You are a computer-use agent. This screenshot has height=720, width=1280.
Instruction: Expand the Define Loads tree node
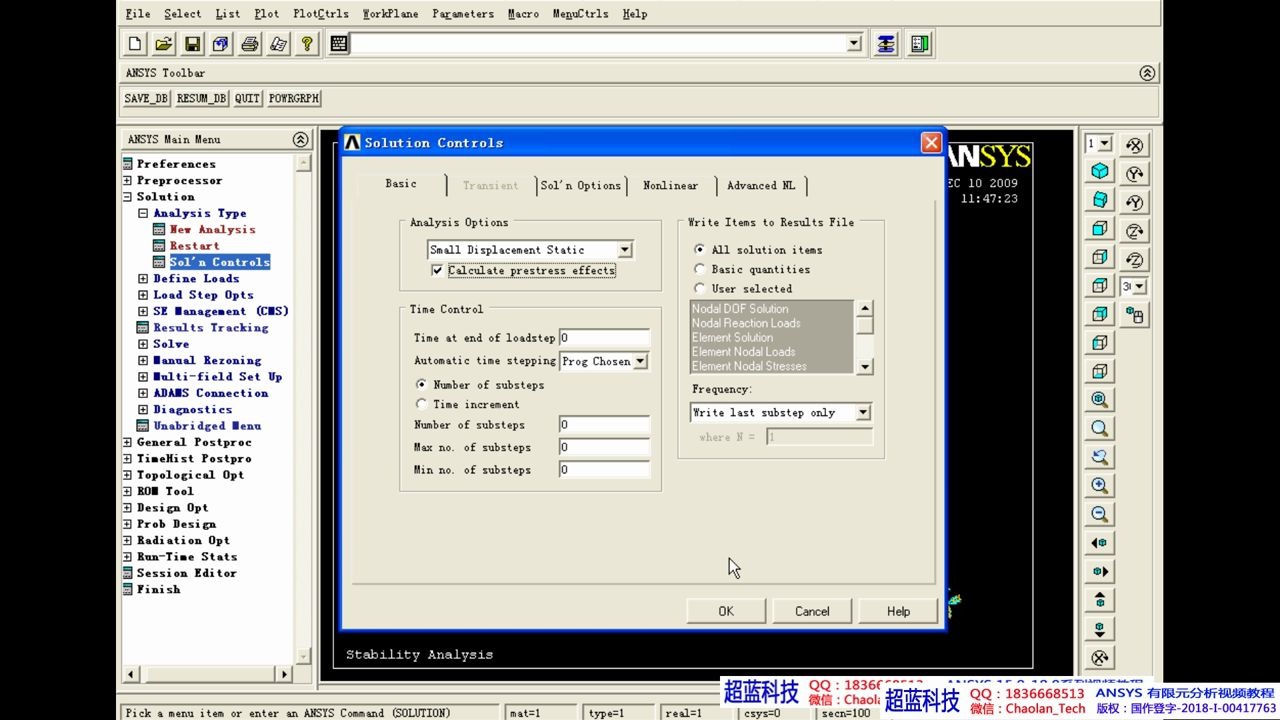coord(143,278)
